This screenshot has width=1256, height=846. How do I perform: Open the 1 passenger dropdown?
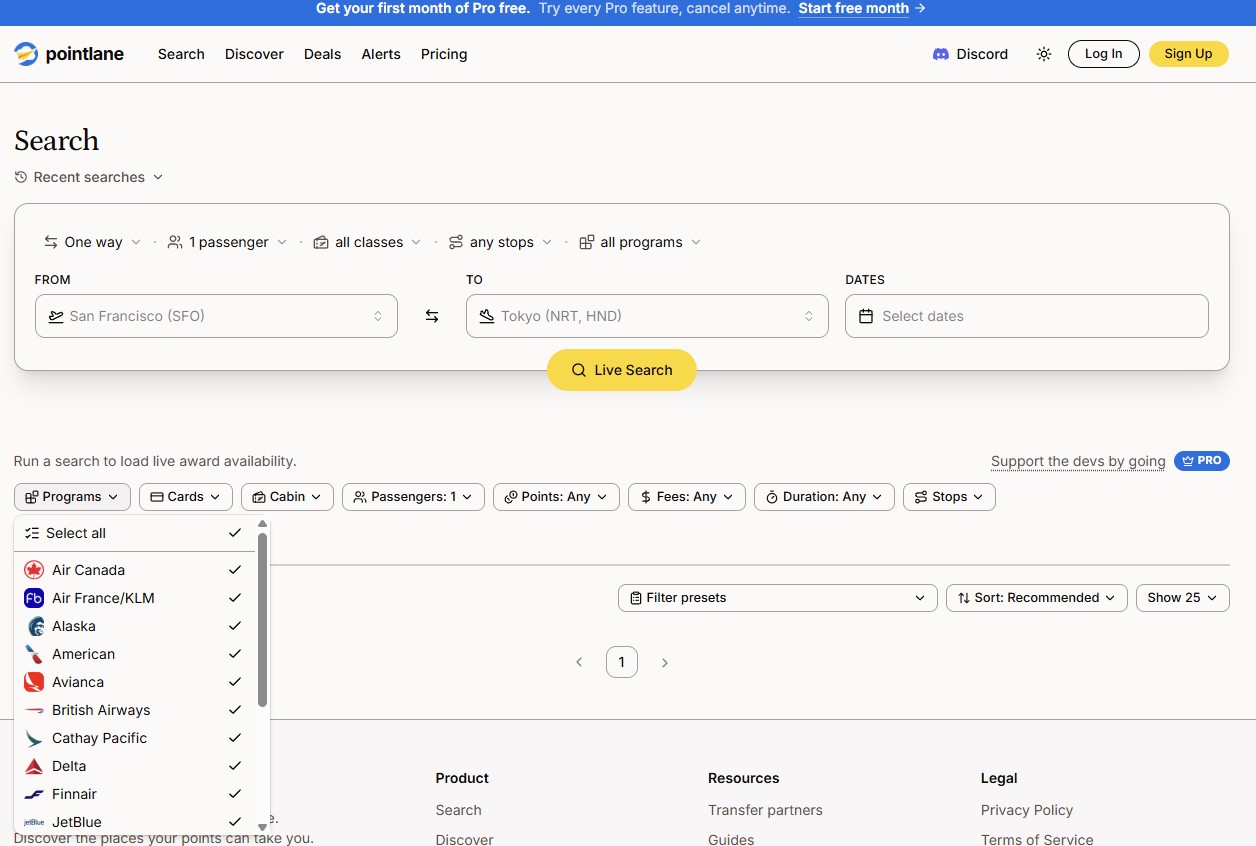[228, 242]
